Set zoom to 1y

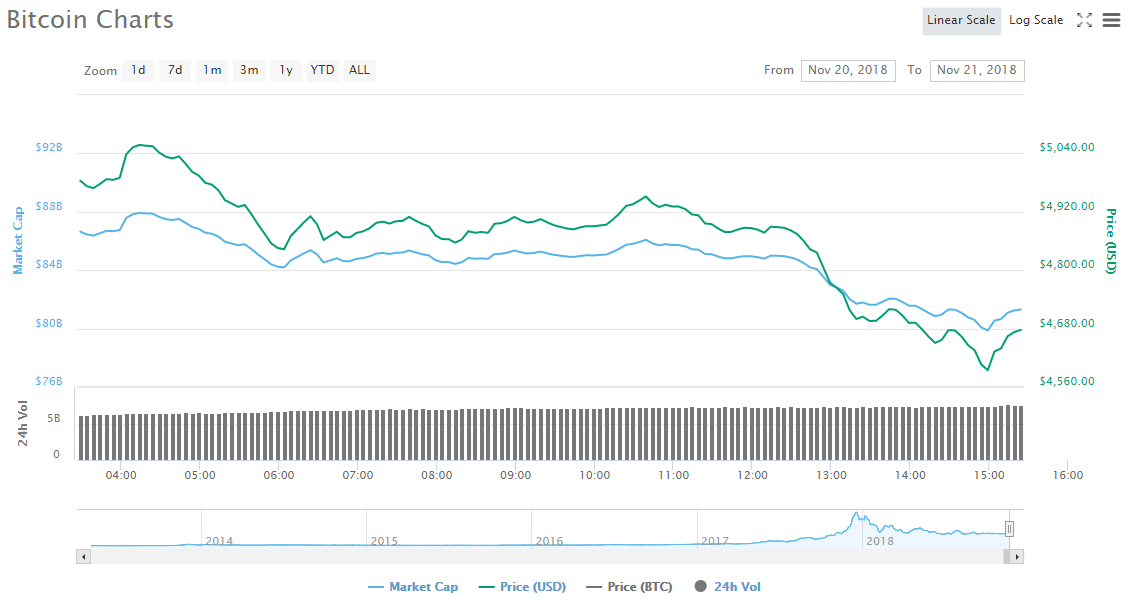click(286, 70)
